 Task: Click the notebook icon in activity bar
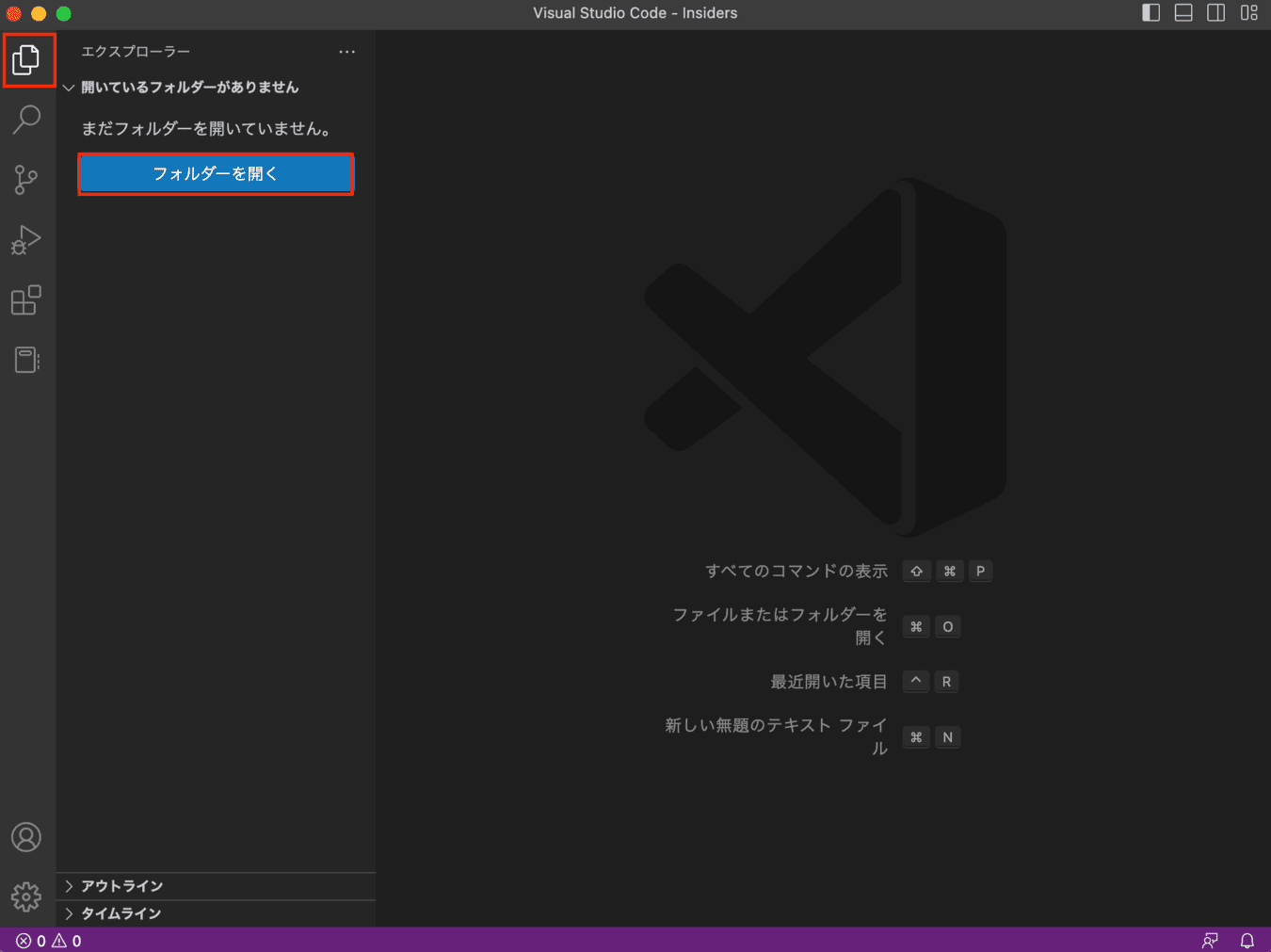pos(26,360)
